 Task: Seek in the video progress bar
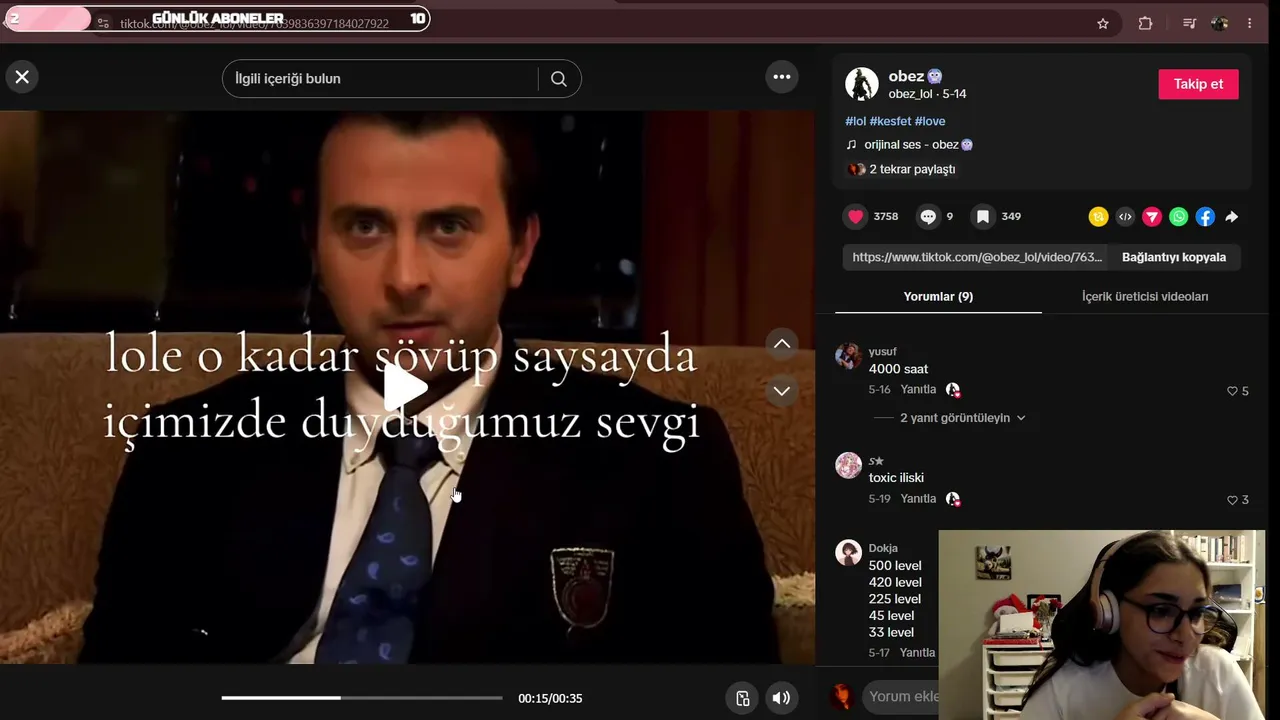click(x=362, y=698)
